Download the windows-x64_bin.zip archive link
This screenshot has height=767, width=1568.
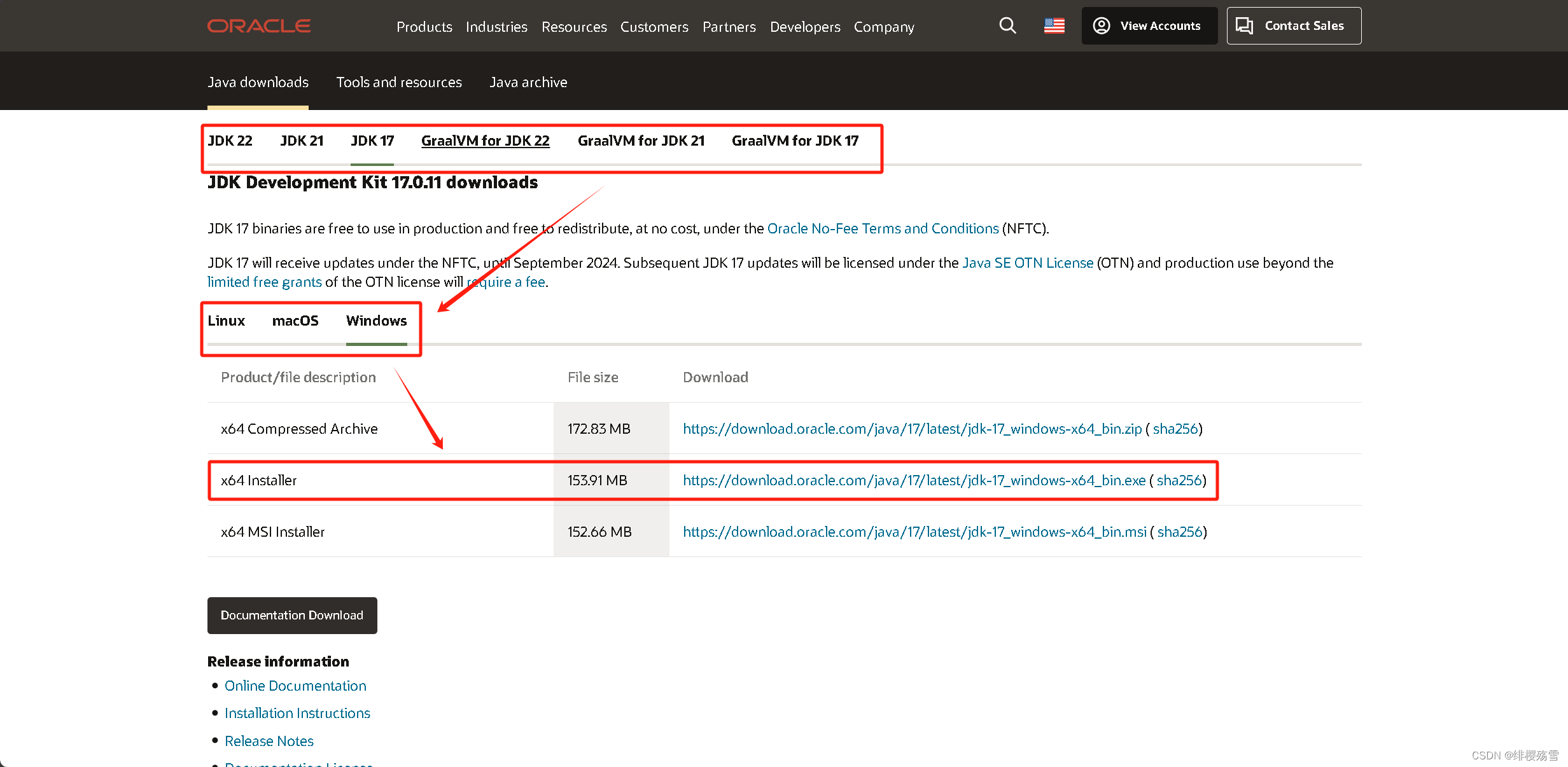tap(913, 429)
